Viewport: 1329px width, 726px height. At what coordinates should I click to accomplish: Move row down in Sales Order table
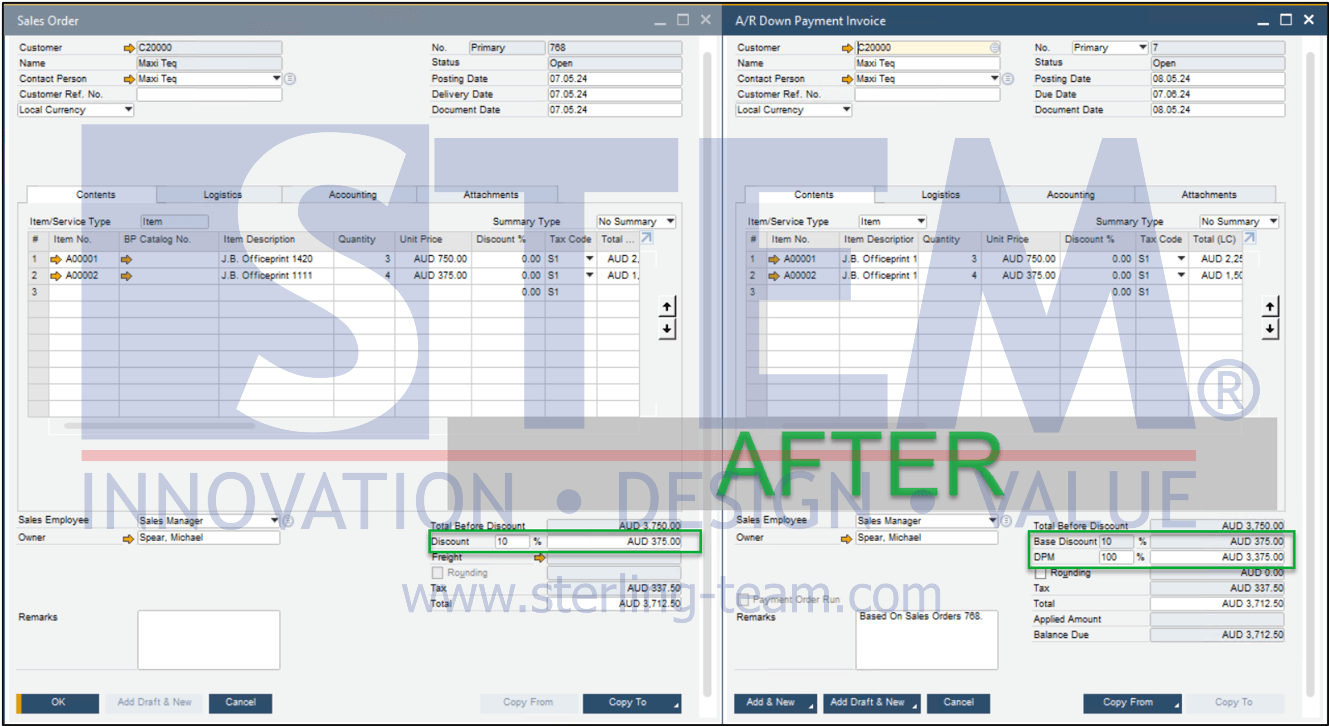click(x=667, y=329)
